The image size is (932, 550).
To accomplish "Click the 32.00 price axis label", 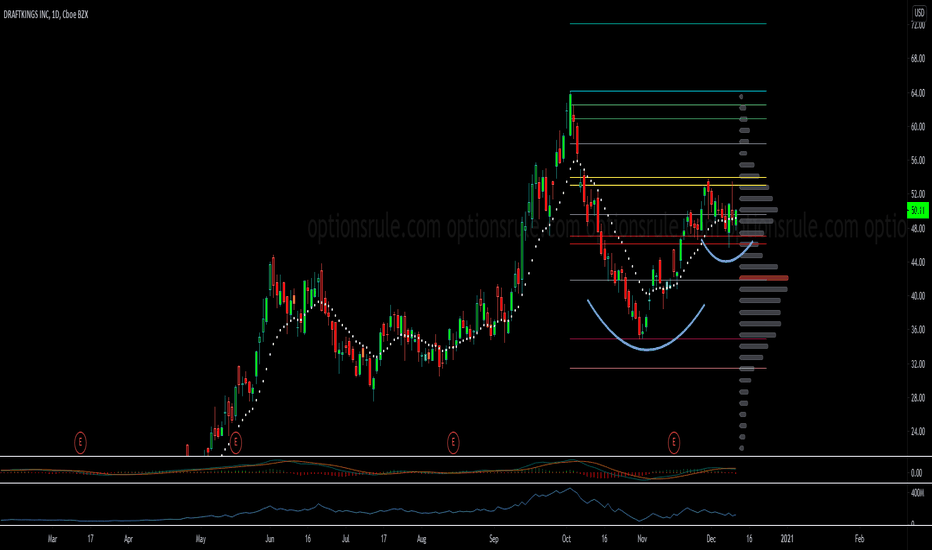I will tap(918, 364).
